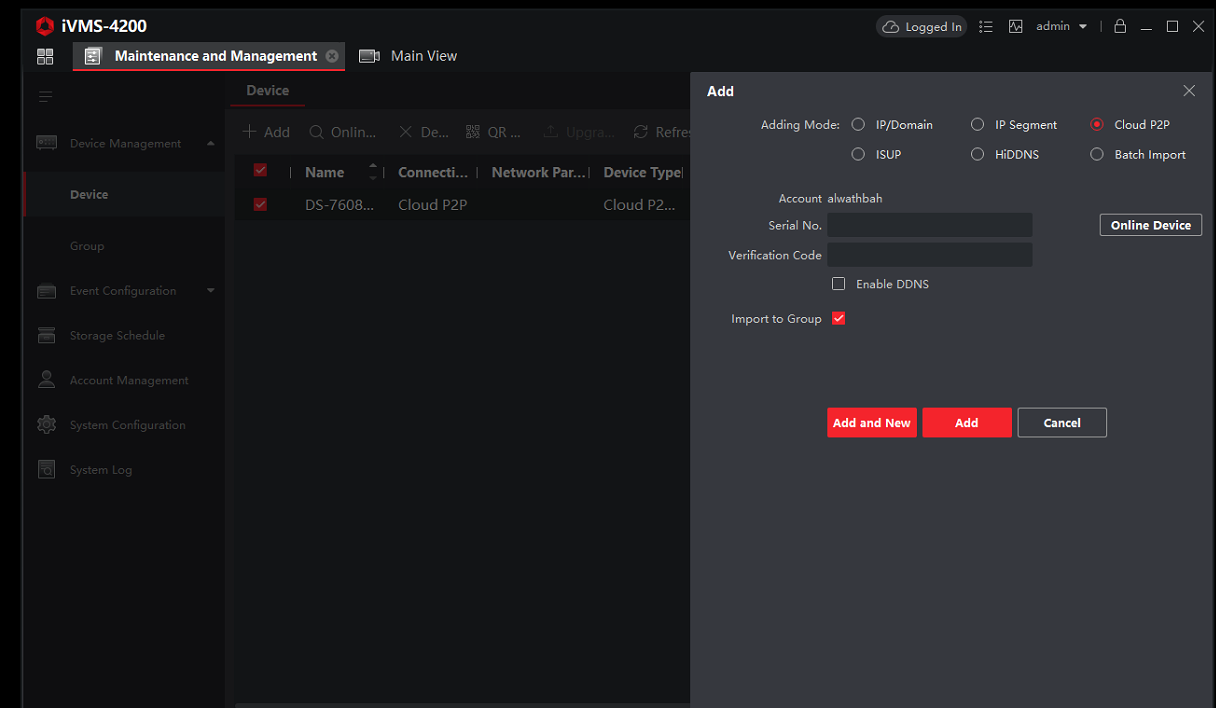Click the Logged In cloud status icon
1216x708 pixels.
point(890,27)
